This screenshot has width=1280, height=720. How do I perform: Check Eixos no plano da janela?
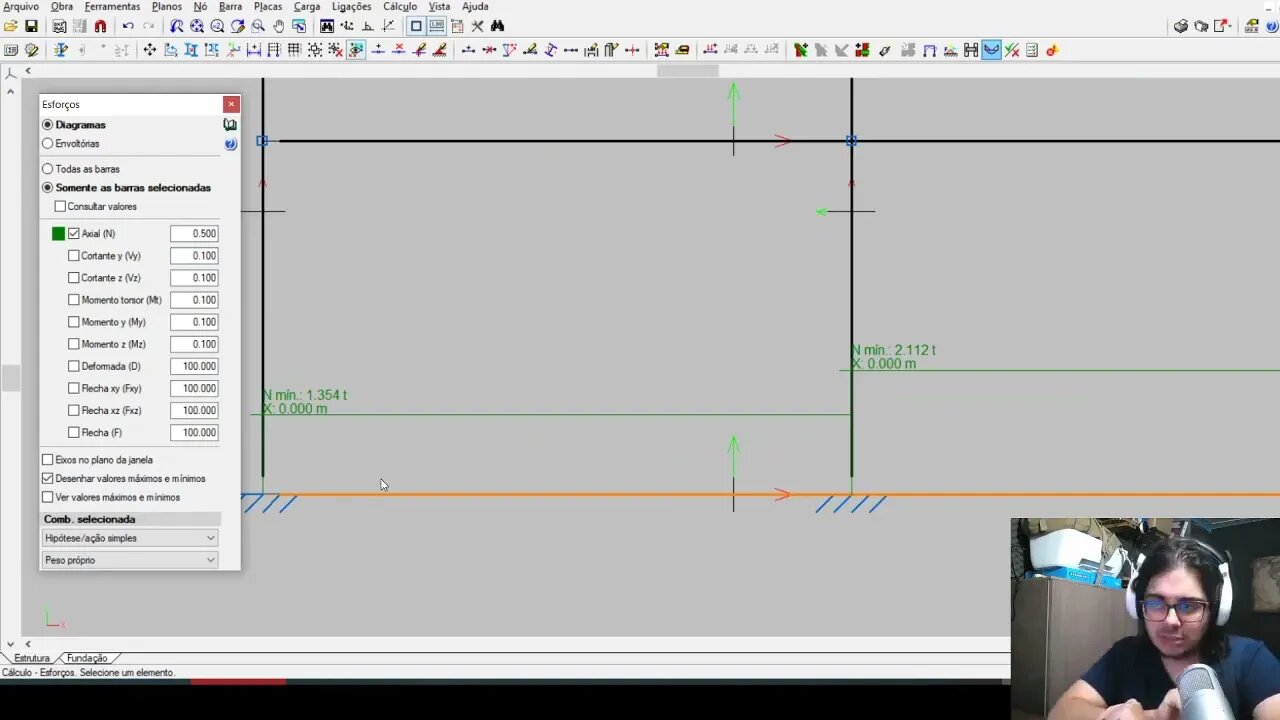click(x=47, y=460)
